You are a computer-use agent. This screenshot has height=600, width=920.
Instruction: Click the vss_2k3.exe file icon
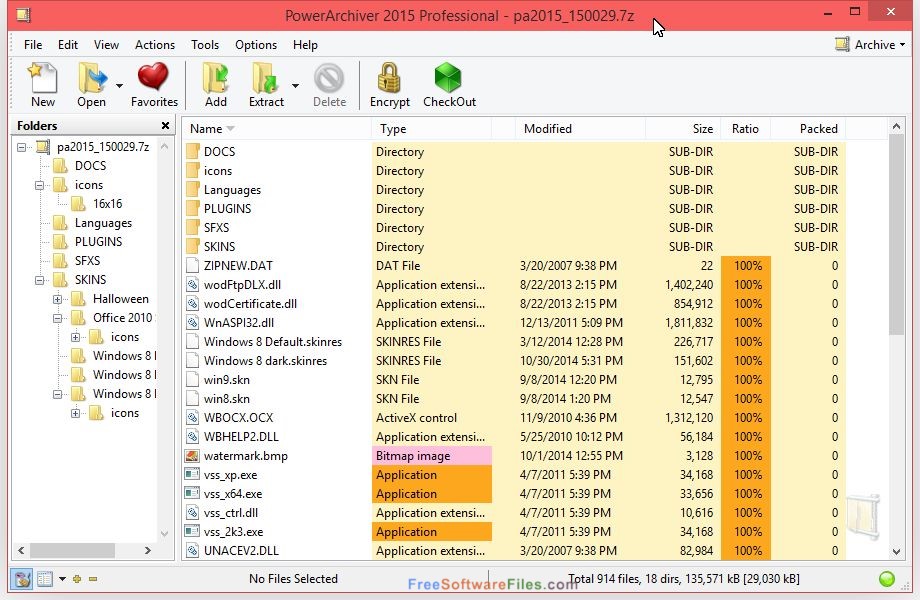(x=191, y=531)
